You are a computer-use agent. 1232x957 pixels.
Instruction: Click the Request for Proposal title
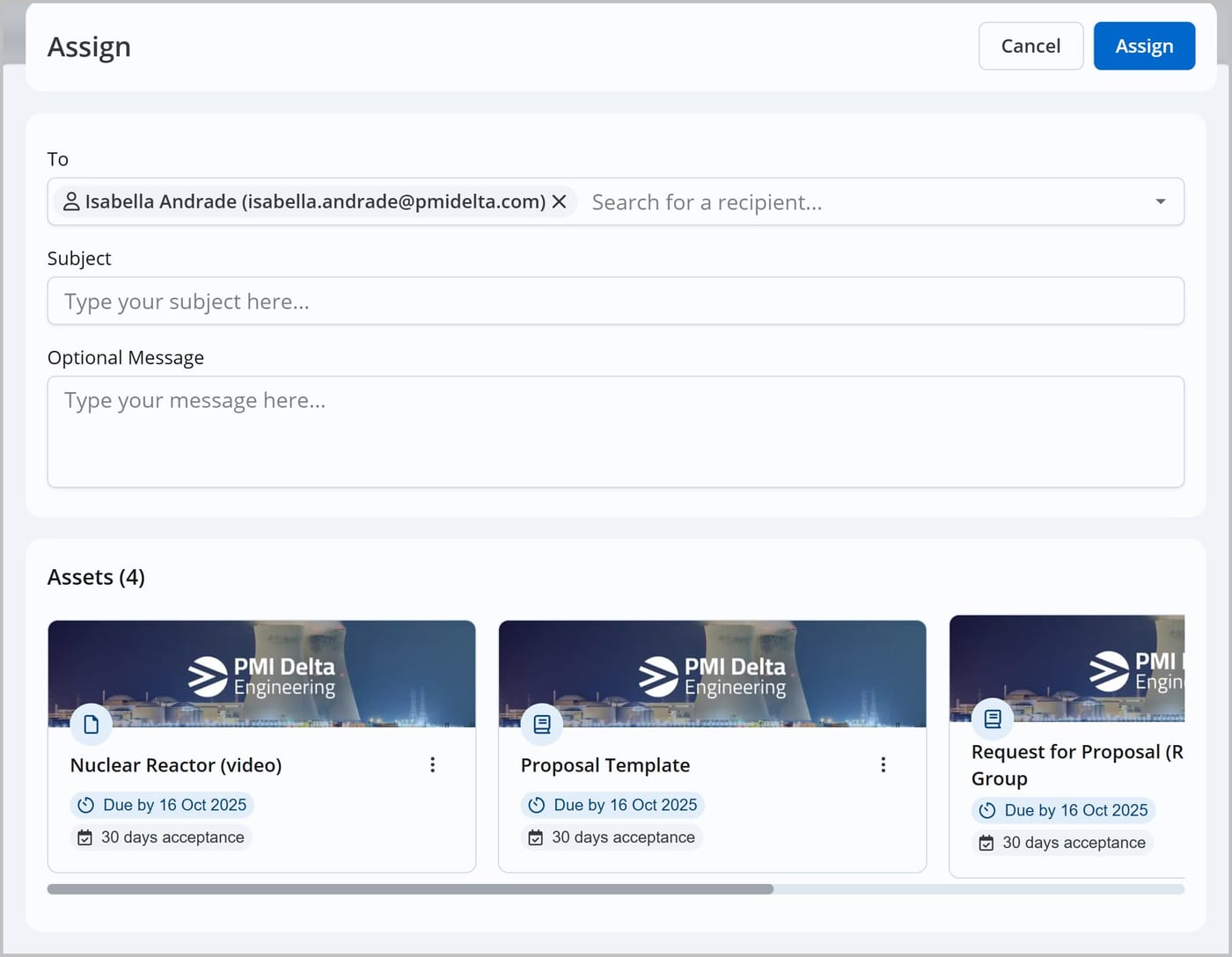(x=1077, y=765)
